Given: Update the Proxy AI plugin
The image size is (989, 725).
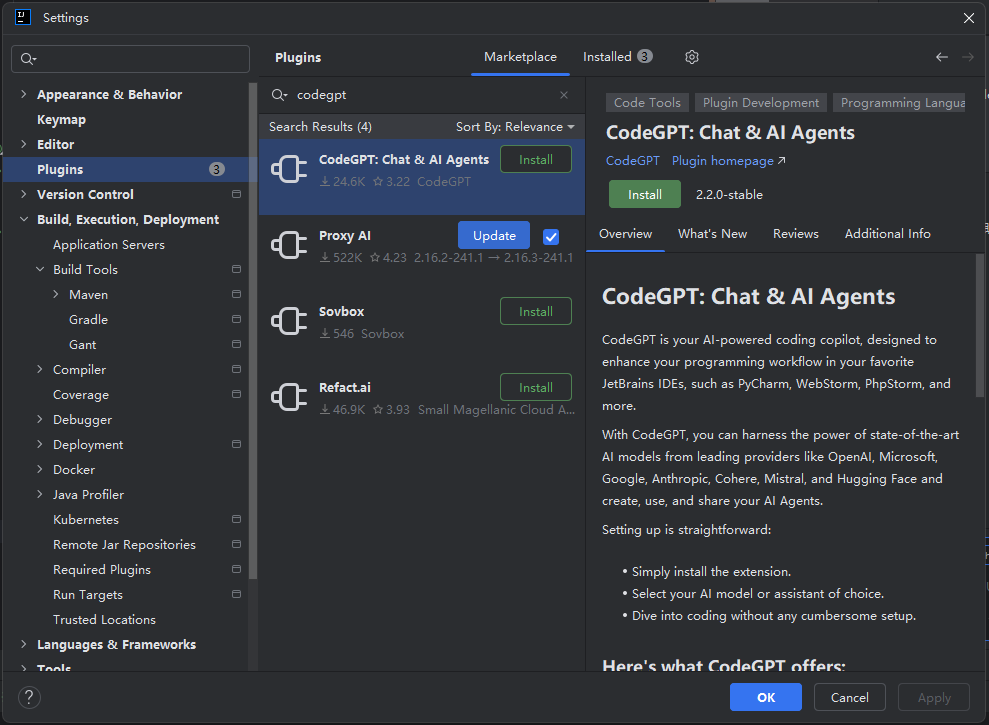Looking at the screenshot, I should click(494, 235).
